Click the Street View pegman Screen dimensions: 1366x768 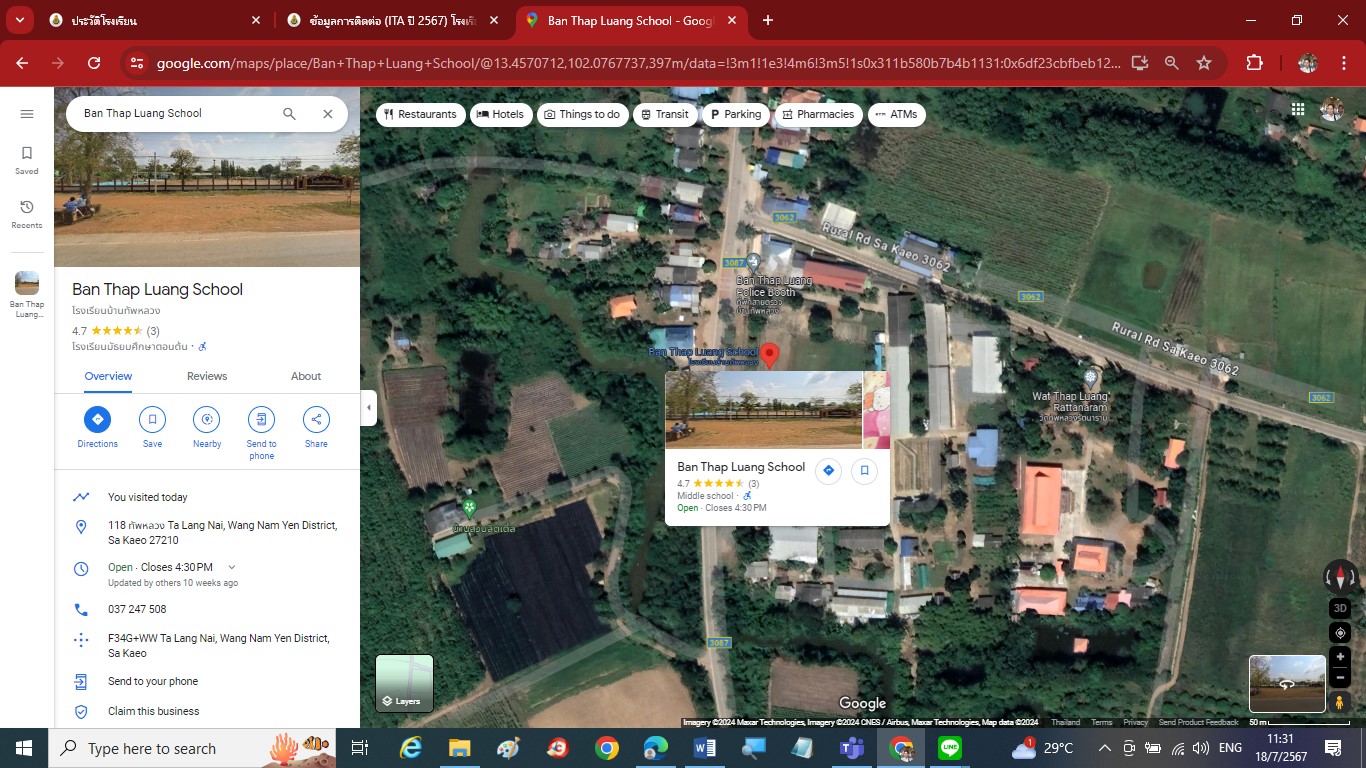tap(1340, 702)
